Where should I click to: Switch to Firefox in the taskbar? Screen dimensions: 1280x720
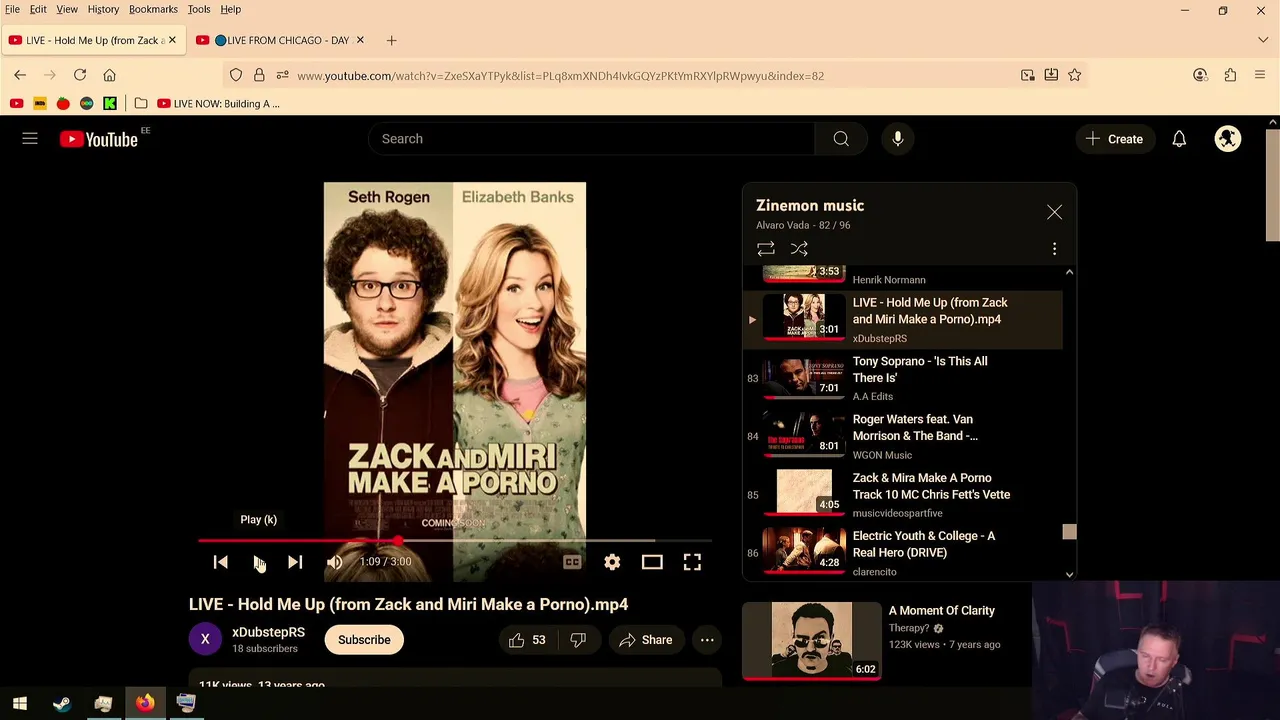tap(145, 704)
